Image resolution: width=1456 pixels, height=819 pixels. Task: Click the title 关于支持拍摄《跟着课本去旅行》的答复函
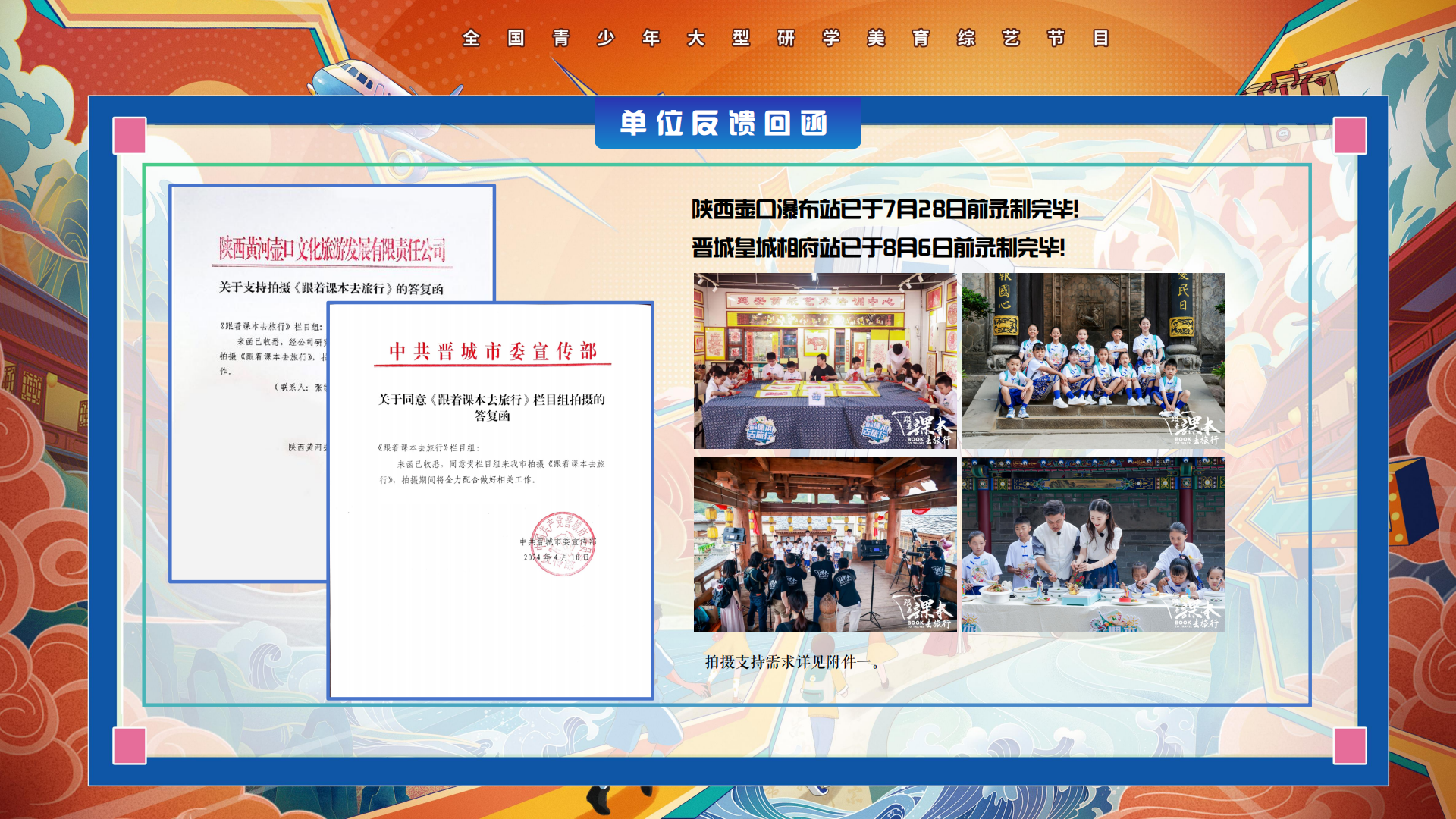[331, 288]
